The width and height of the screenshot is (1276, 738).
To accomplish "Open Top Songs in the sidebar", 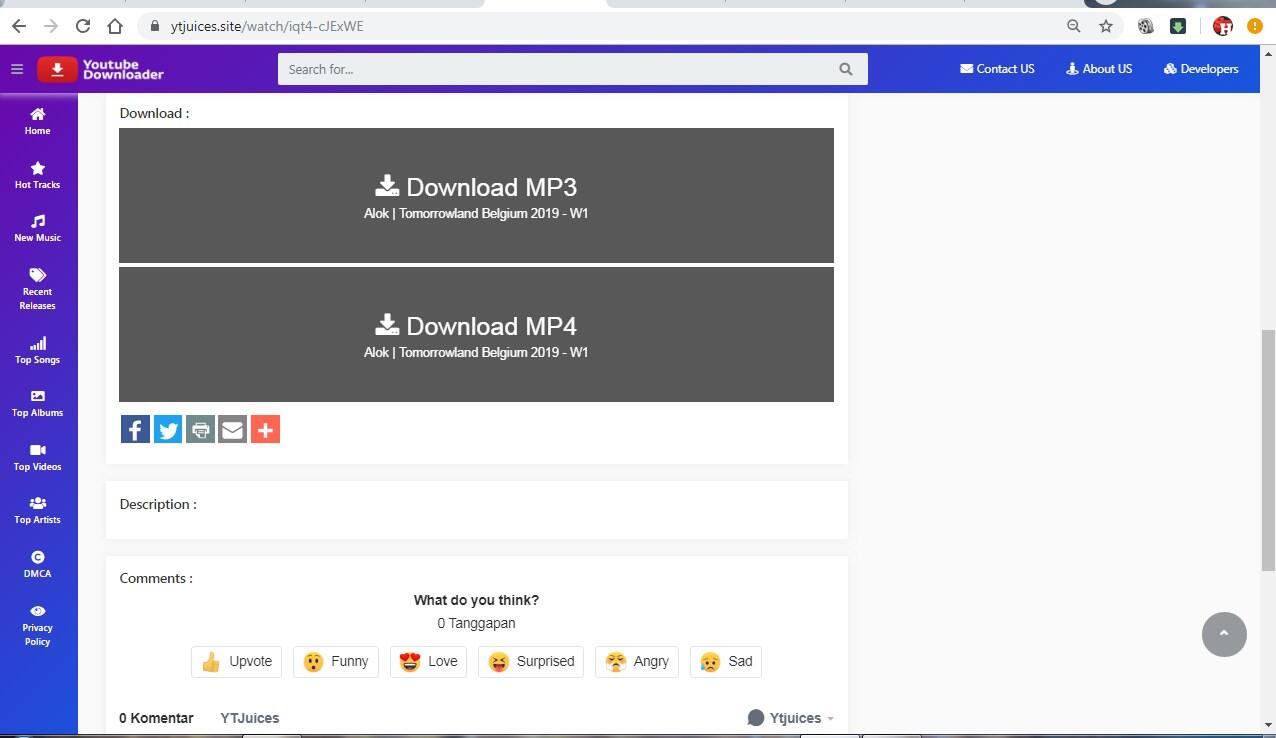I will [38, 350].
